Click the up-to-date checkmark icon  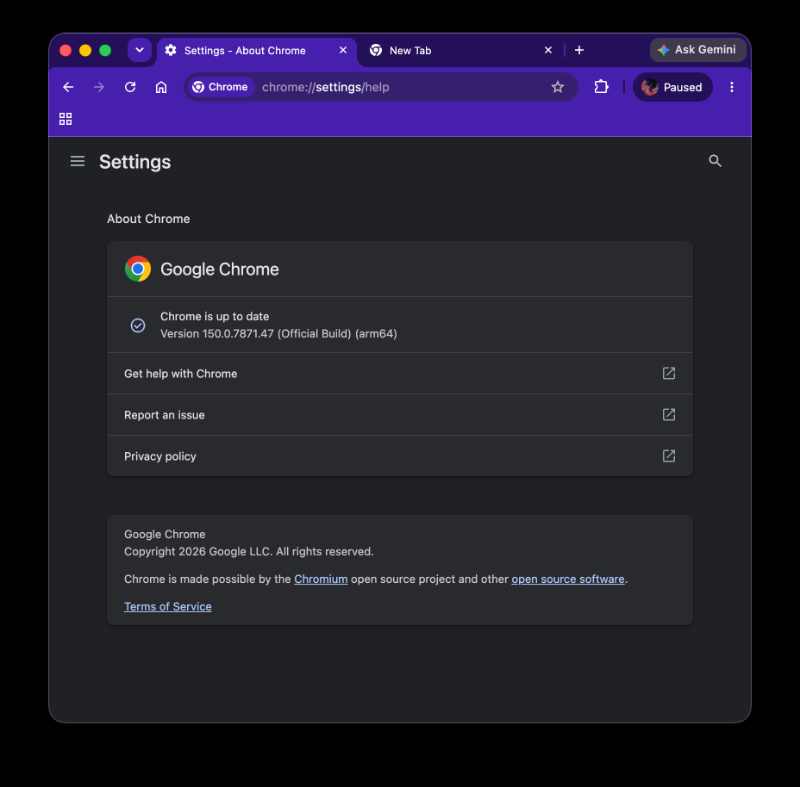tap(138, 325)
